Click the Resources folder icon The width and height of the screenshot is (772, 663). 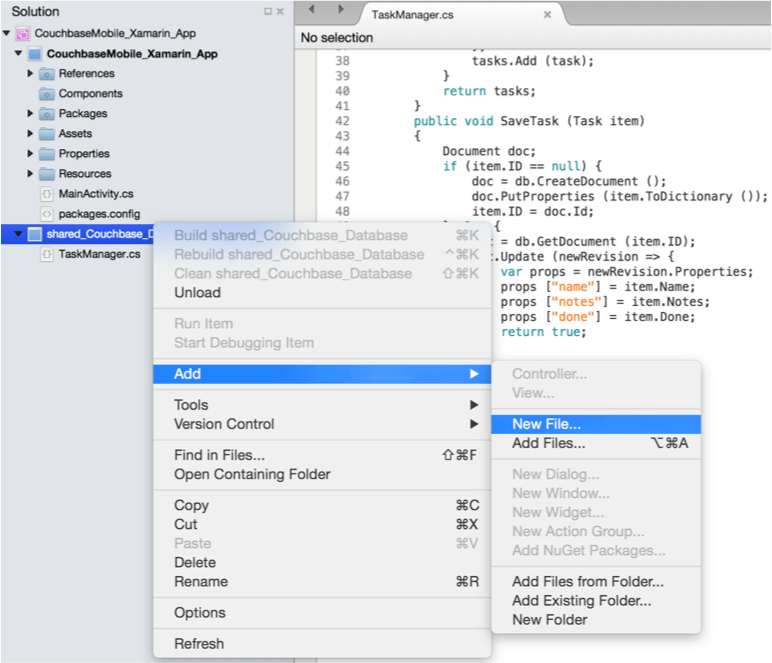(46, 174)
